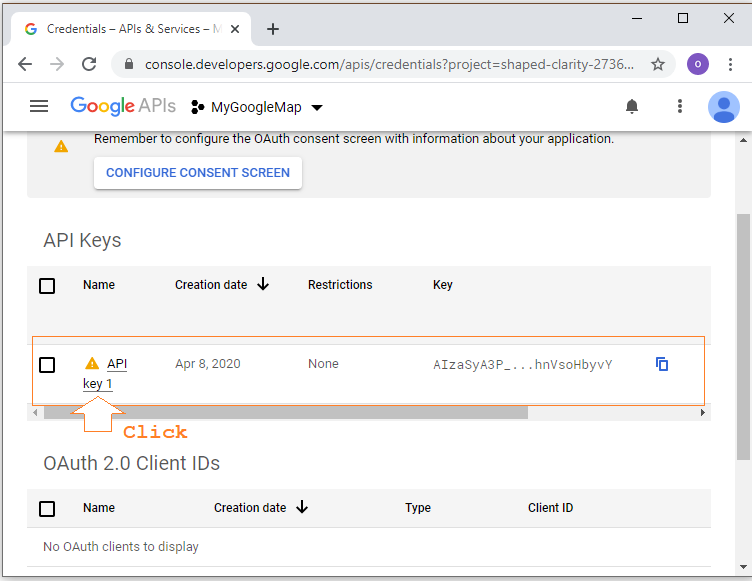Click the Google APIs logo
This screenshot has width=752, height=581.
[x=123, y=106]
